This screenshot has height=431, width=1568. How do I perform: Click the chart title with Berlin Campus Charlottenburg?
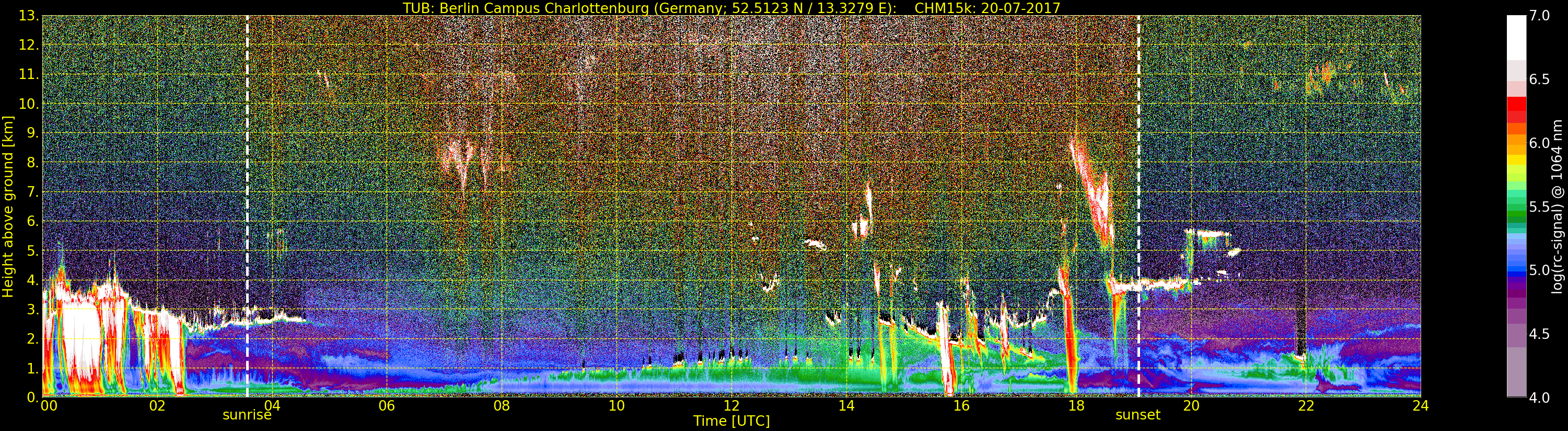click(x=731, y=8)
